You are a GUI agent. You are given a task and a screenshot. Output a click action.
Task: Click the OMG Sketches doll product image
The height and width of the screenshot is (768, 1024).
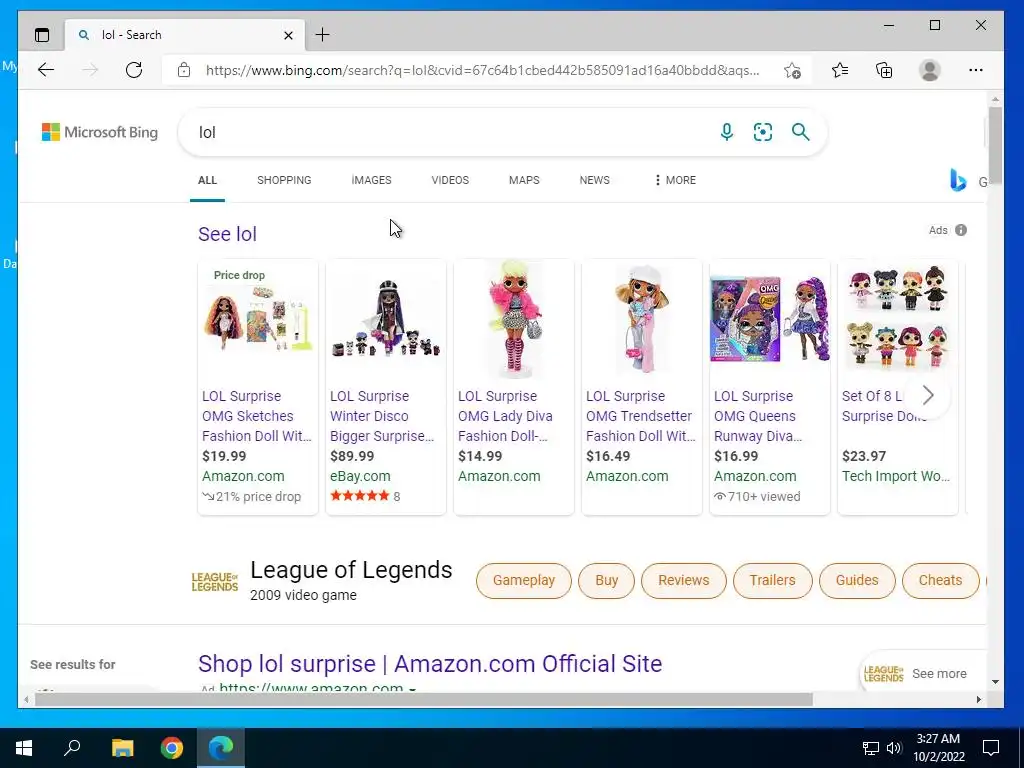(x=258, y=319)
